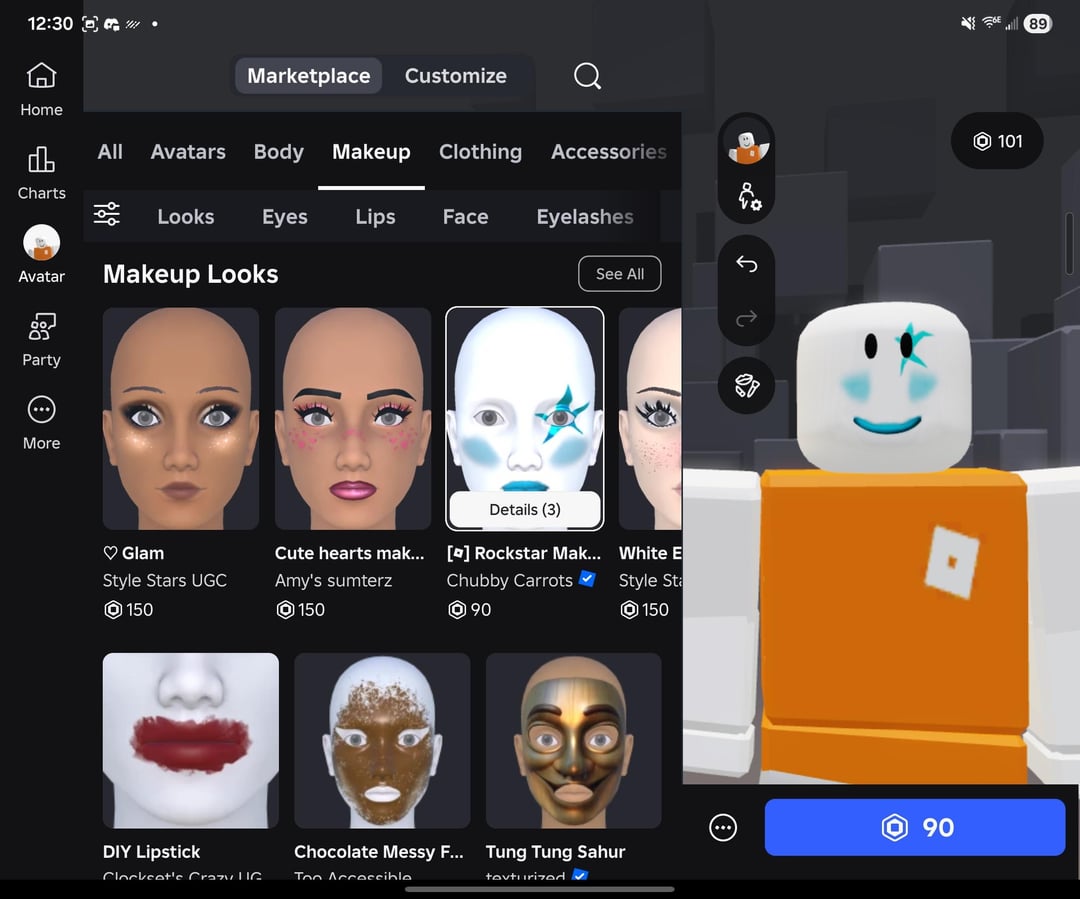
Task: Choose the Lips makeup subcategory
Action: click(375, 217)
